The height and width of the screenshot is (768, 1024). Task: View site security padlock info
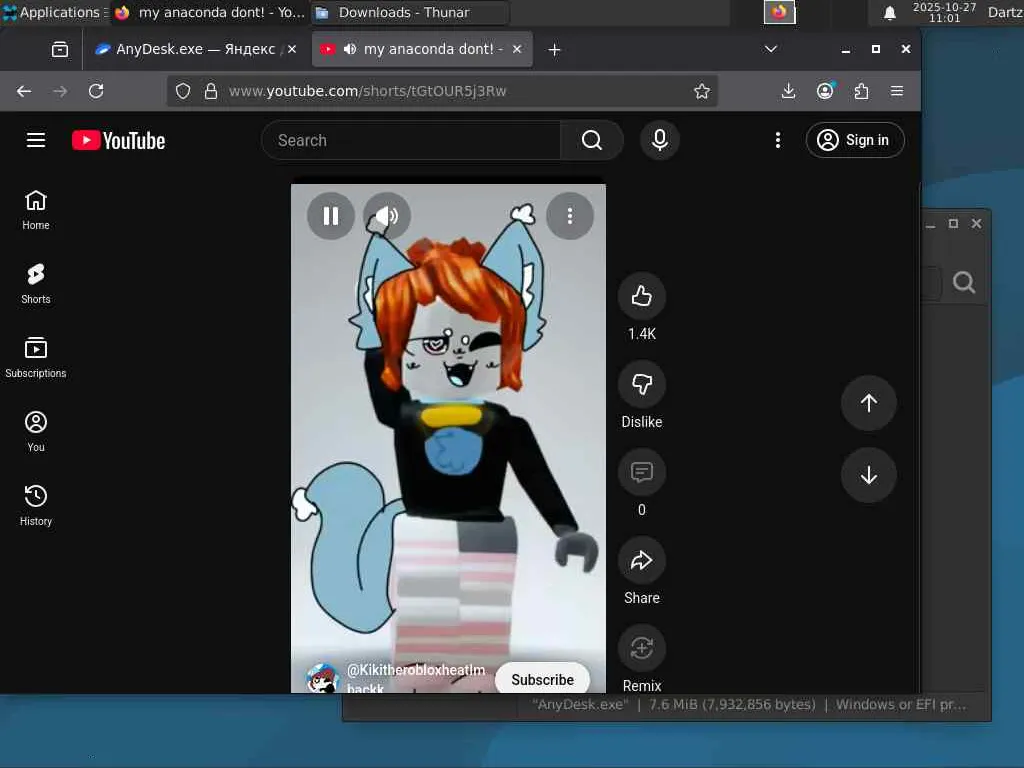coord(210,91)
